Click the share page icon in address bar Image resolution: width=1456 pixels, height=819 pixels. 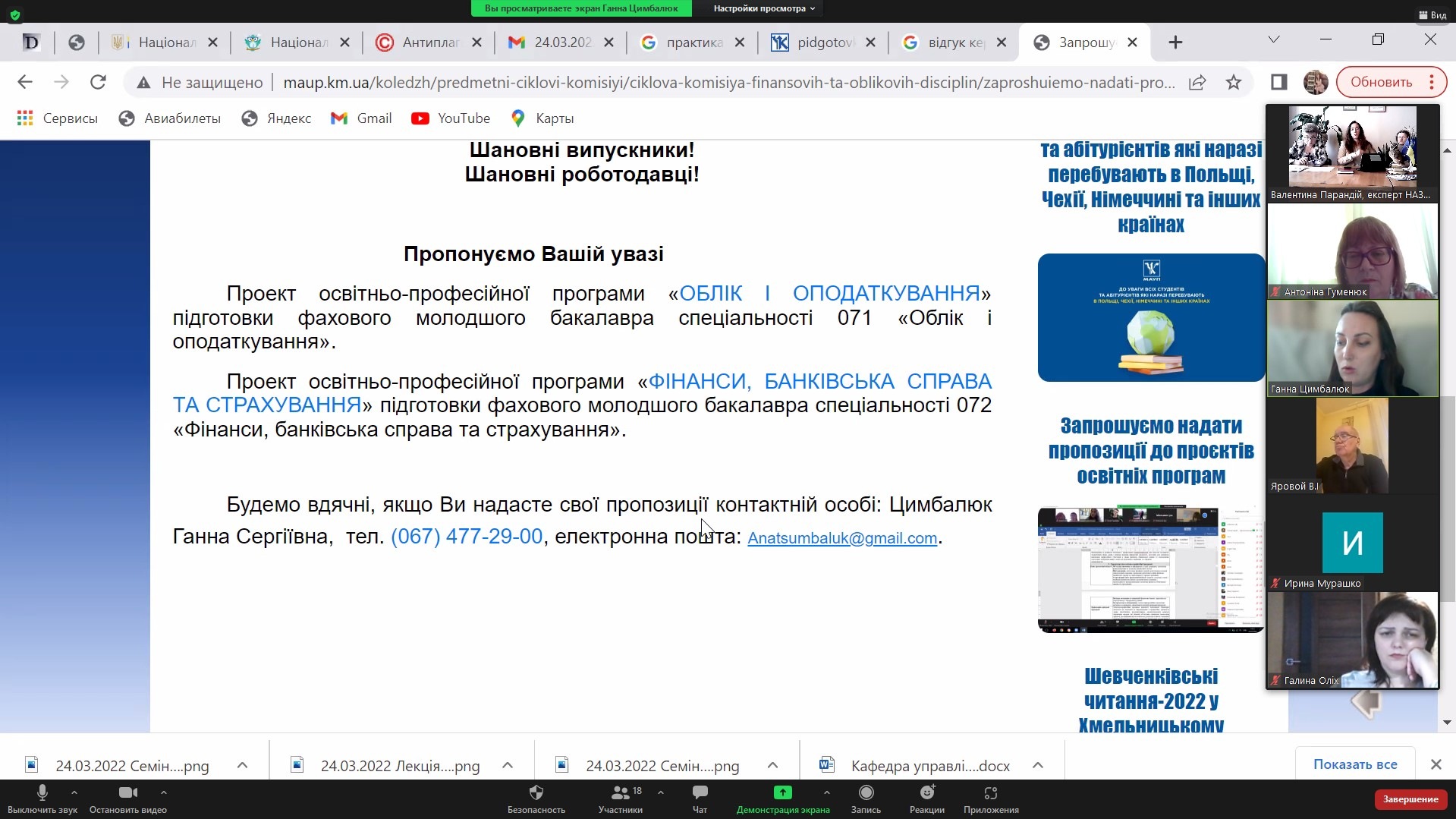[x=1197, y=82]
